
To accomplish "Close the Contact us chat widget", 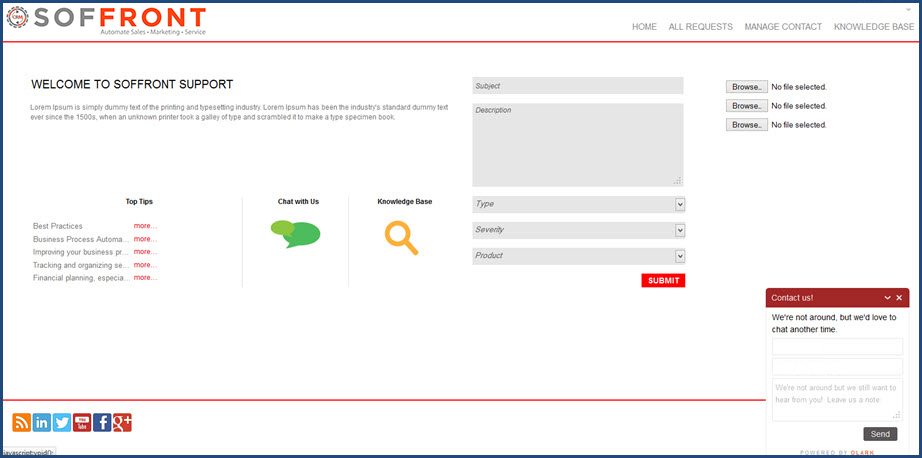I will click(899, 298).
